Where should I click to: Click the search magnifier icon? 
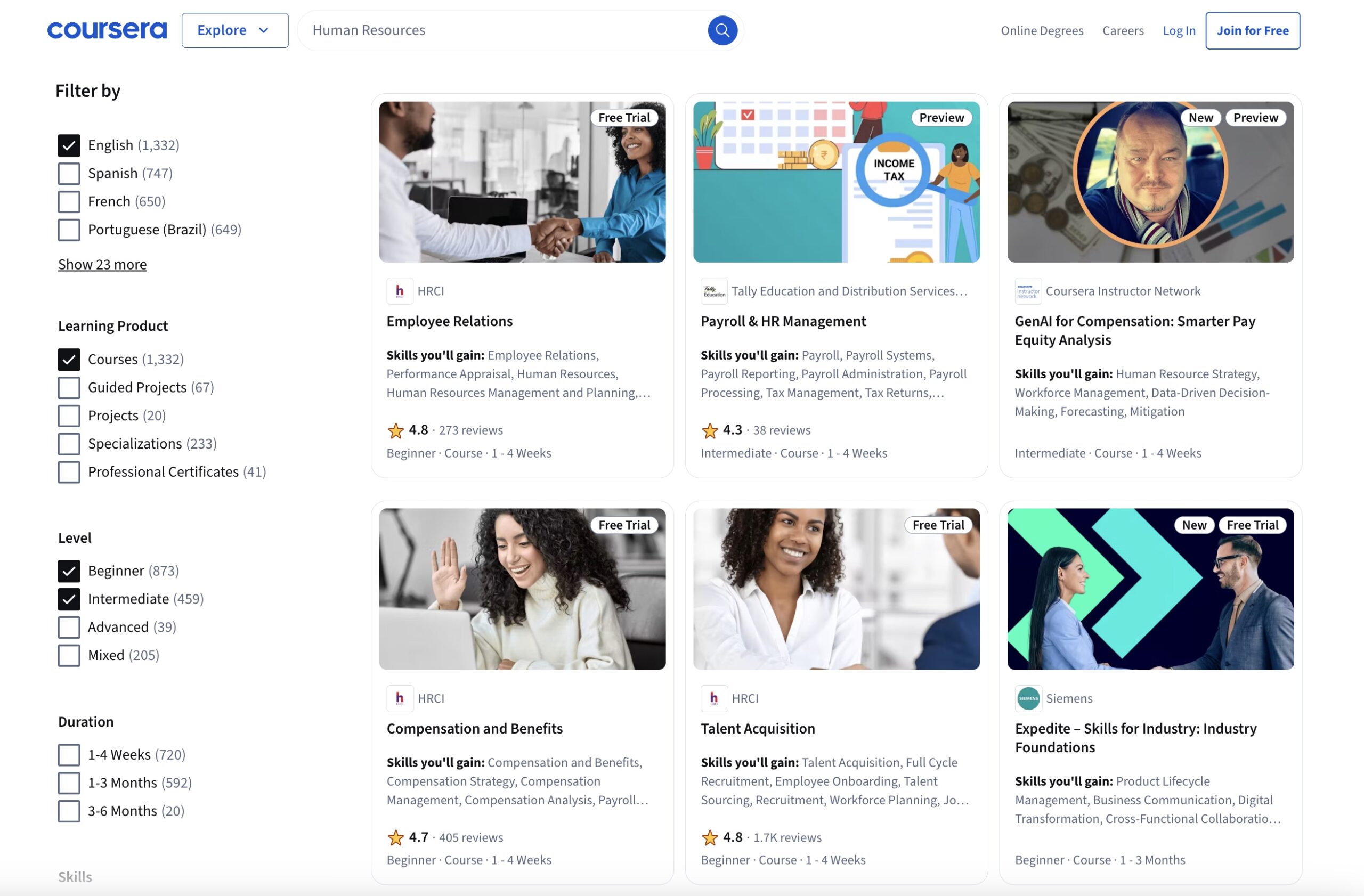722,30
